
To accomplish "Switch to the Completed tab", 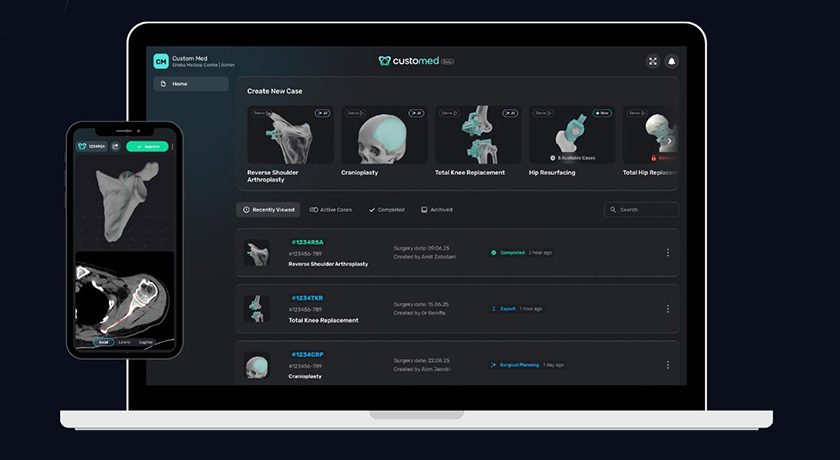I will pyautogui.click(x=387, y=210).
